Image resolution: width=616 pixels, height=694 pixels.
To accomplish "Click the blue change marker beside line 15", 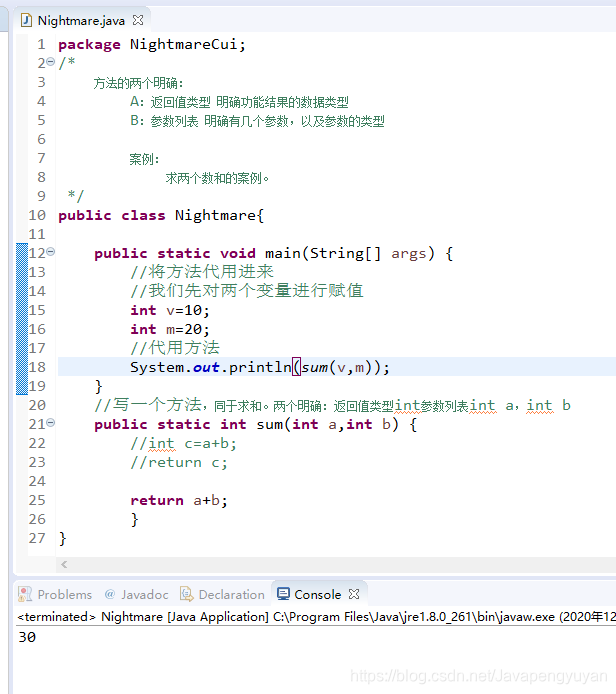I will coord(22,310).
